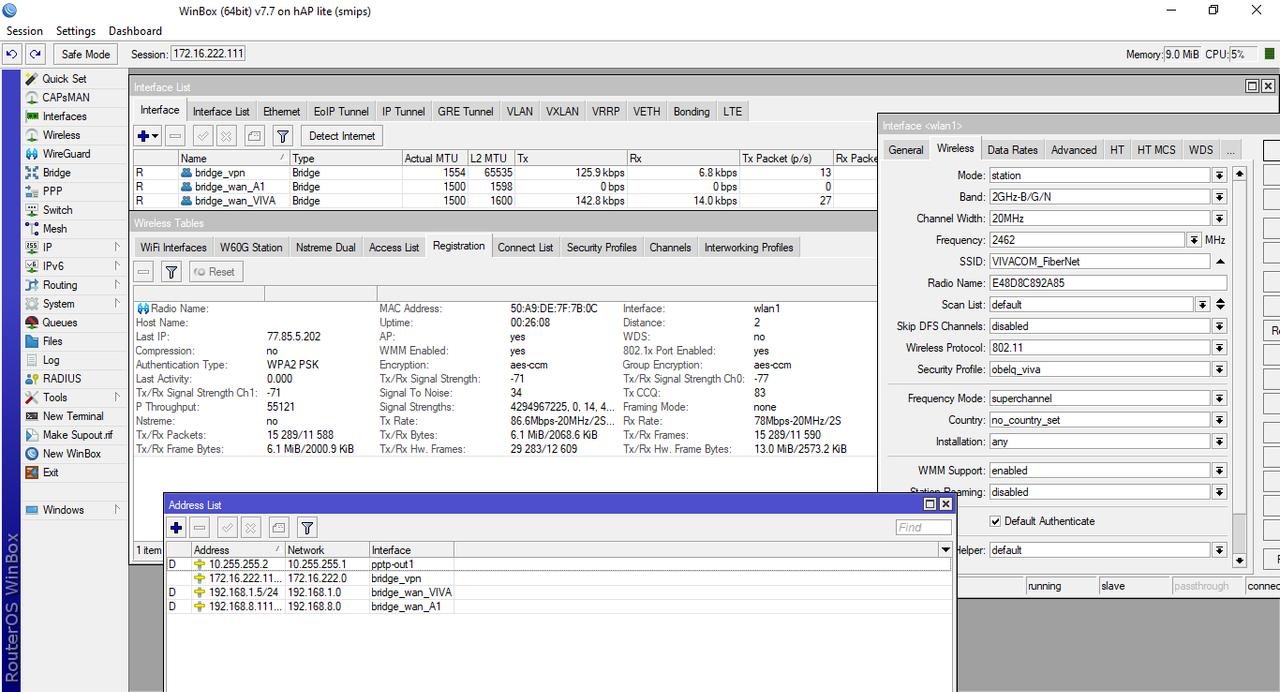This screenshot has width=1280, height=692.
Task: Click comment icon in Address List toolbar
Action: pyautogui.click(x=279, y=527)
